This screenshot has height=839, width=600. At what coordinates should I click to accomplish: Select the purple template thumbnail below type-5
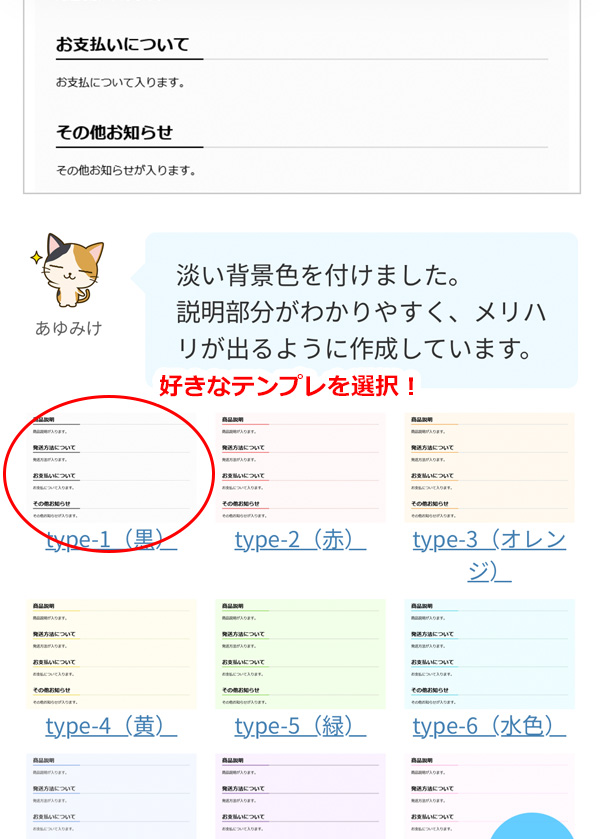(x=300, y=796)
